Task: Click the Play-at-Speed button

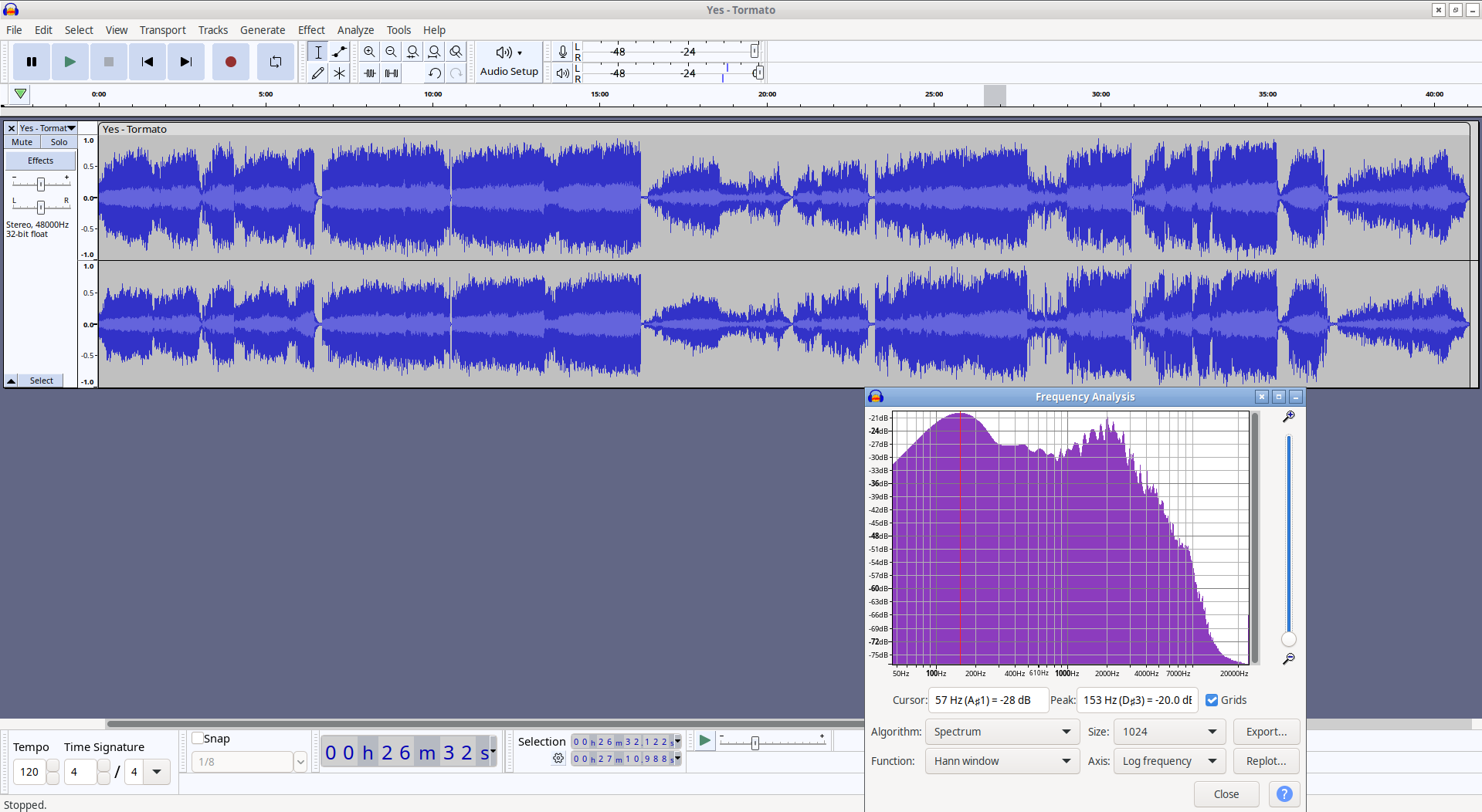Action: (x=704, y=741)
